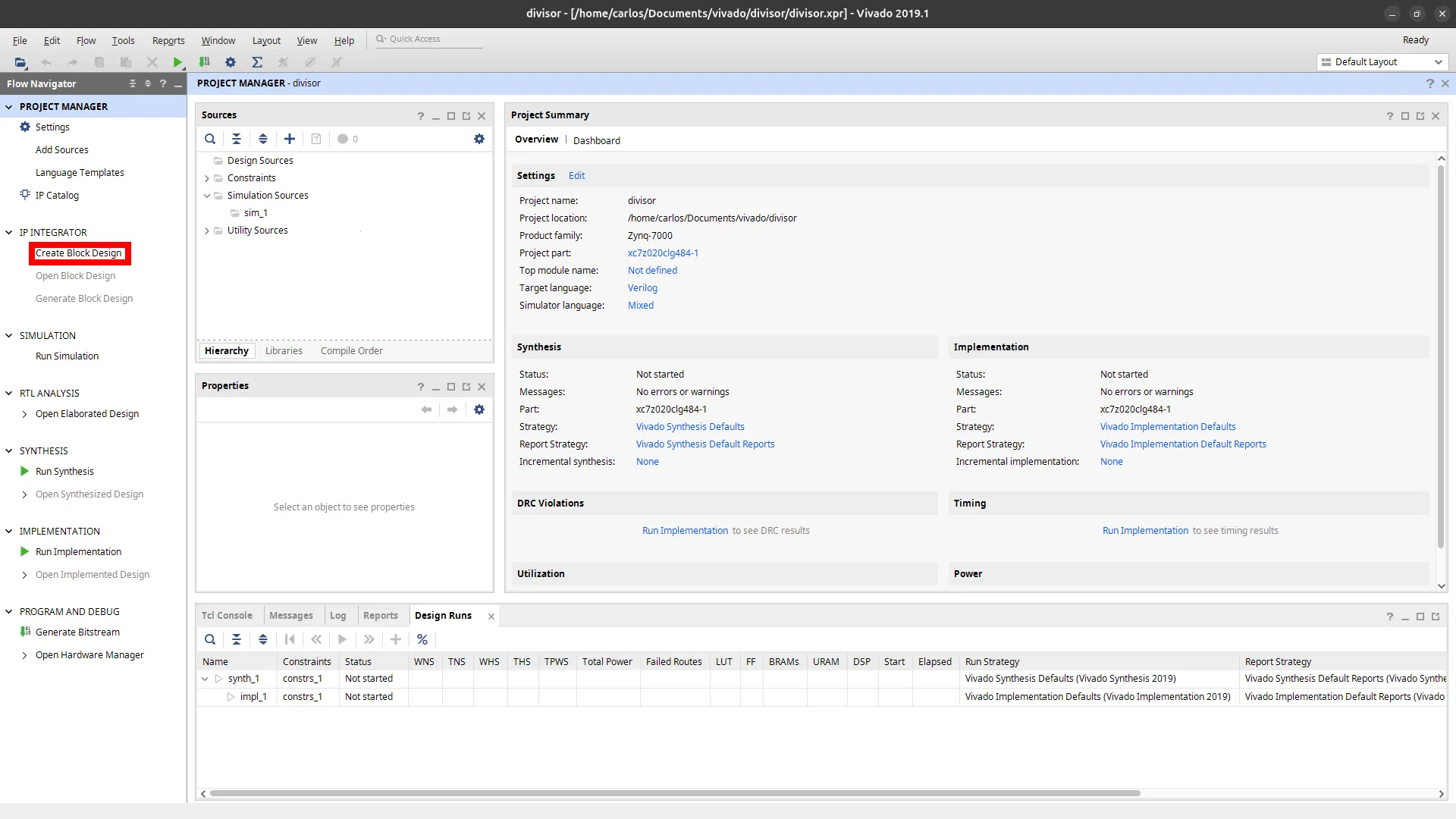Click Run Synthesis in Flow Navigator
This screenshot has height=819, width=1456.
point(64,472)
